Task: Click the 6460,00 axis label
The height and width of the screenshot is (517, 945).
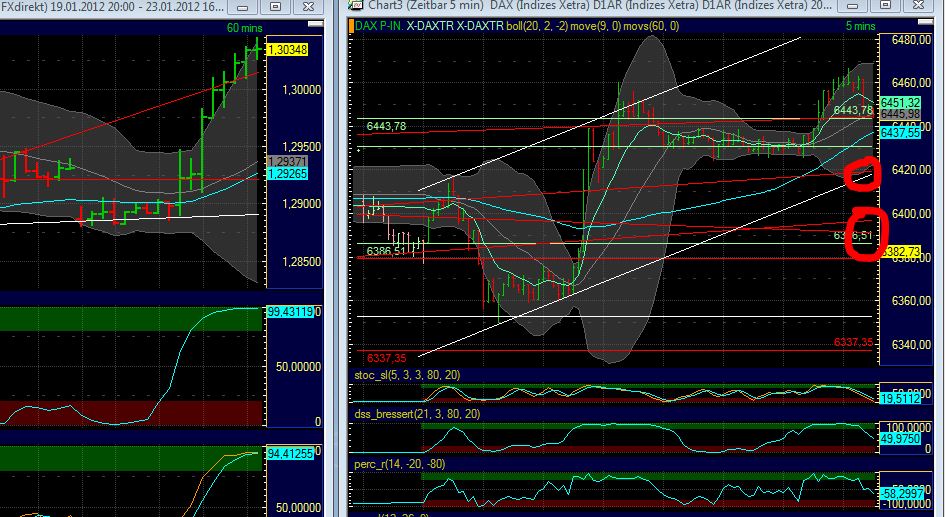Action: coord(911,83)
